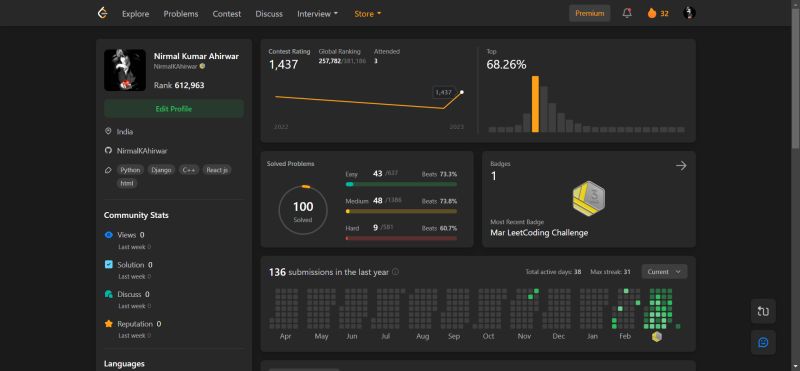Click the Languages heading
800x371 pixels.
[124, 364]
